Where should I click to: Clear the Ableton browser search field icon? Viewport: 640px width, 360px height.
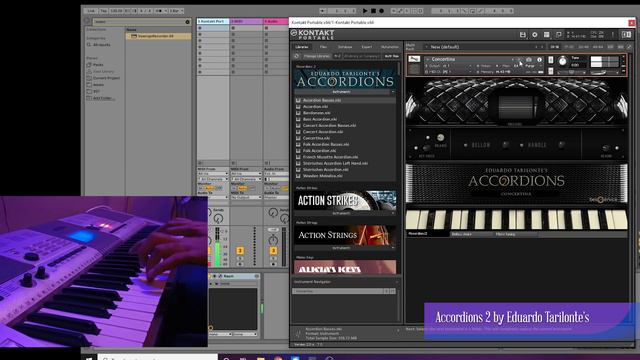(187, 22)
